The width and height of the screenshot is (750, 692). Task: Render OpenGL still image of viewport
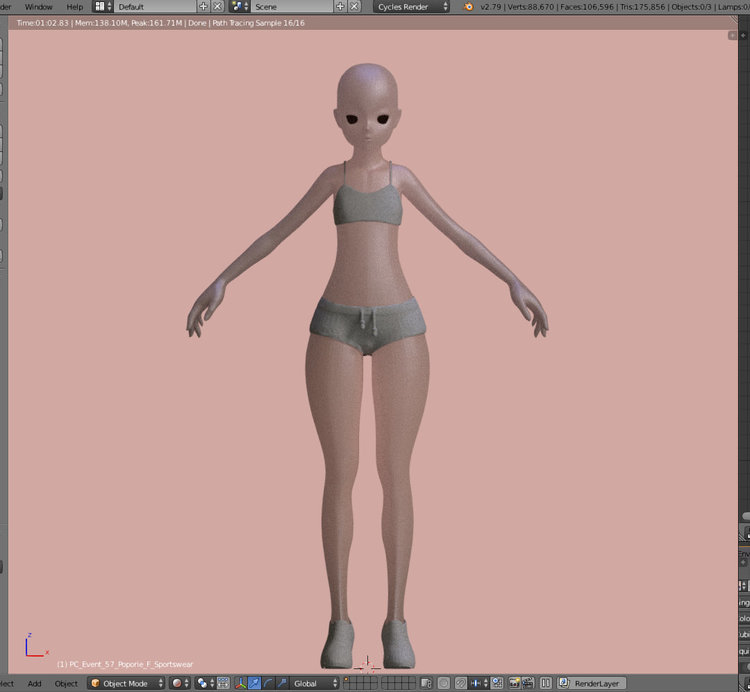[x=515, y=683]
